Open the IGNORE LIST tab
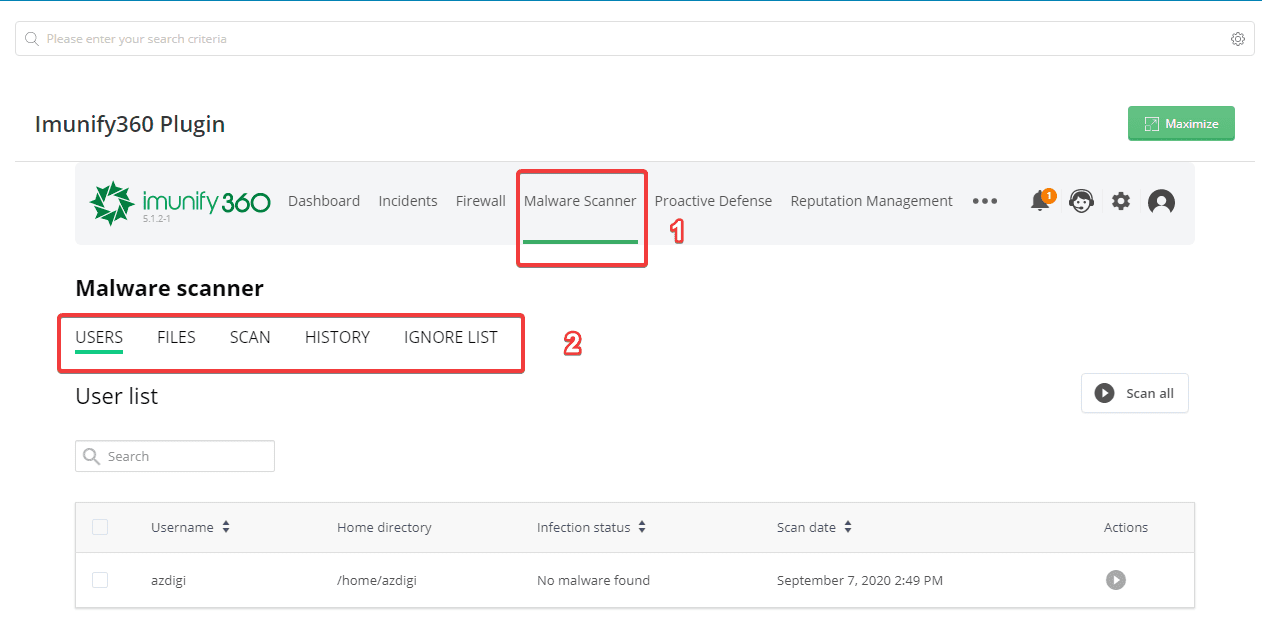Screen dimensions: 1262x621 [x=450, y=337]
